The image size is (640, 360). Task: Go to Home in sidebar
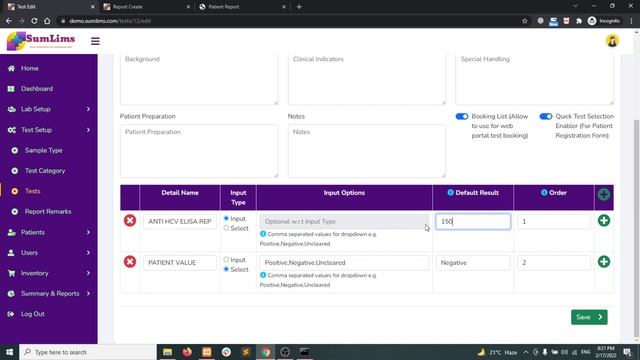[30, 68]
